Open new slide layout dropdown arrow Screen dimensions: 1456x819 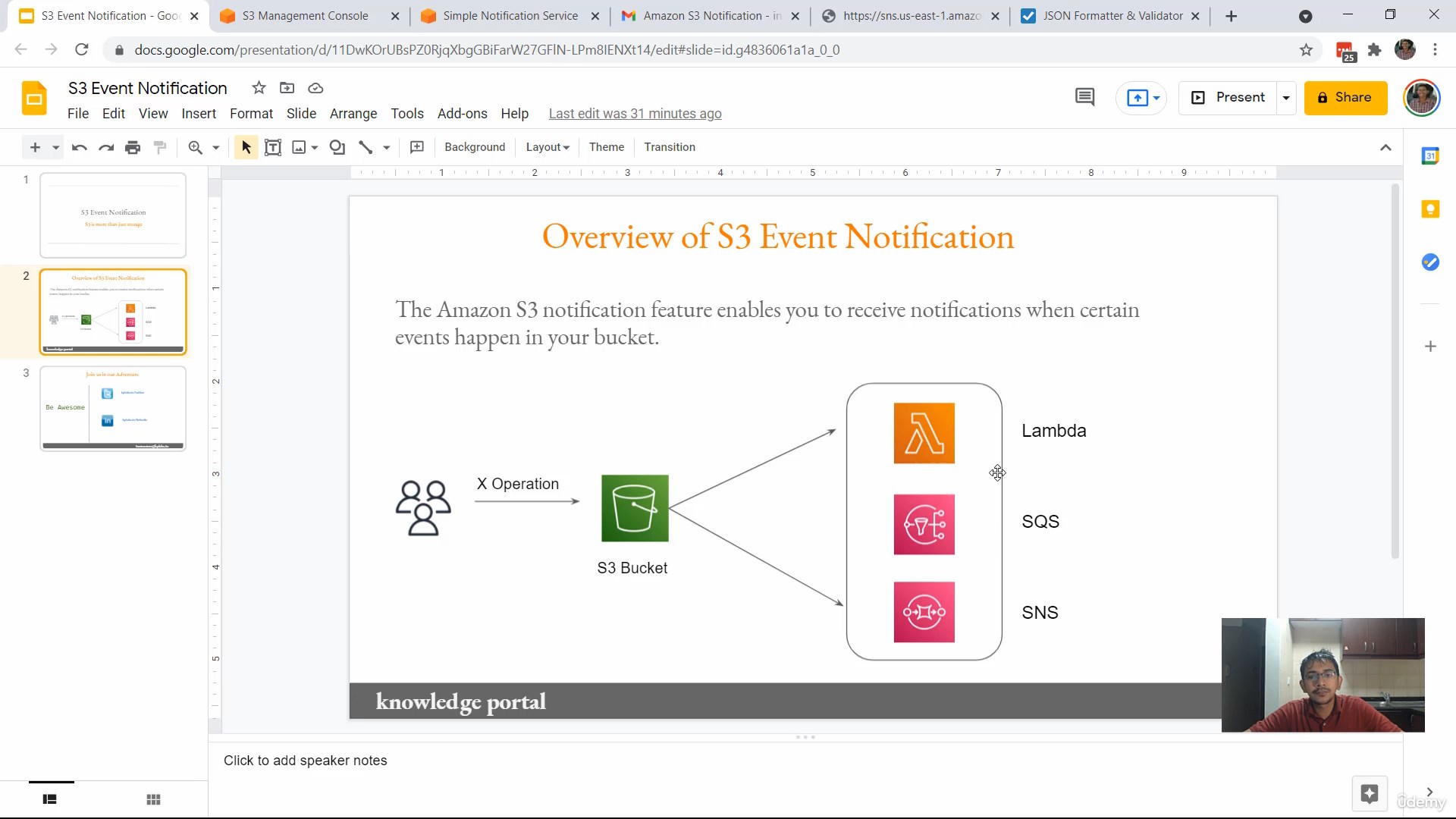pyautogui.click(x=55, y=147)
